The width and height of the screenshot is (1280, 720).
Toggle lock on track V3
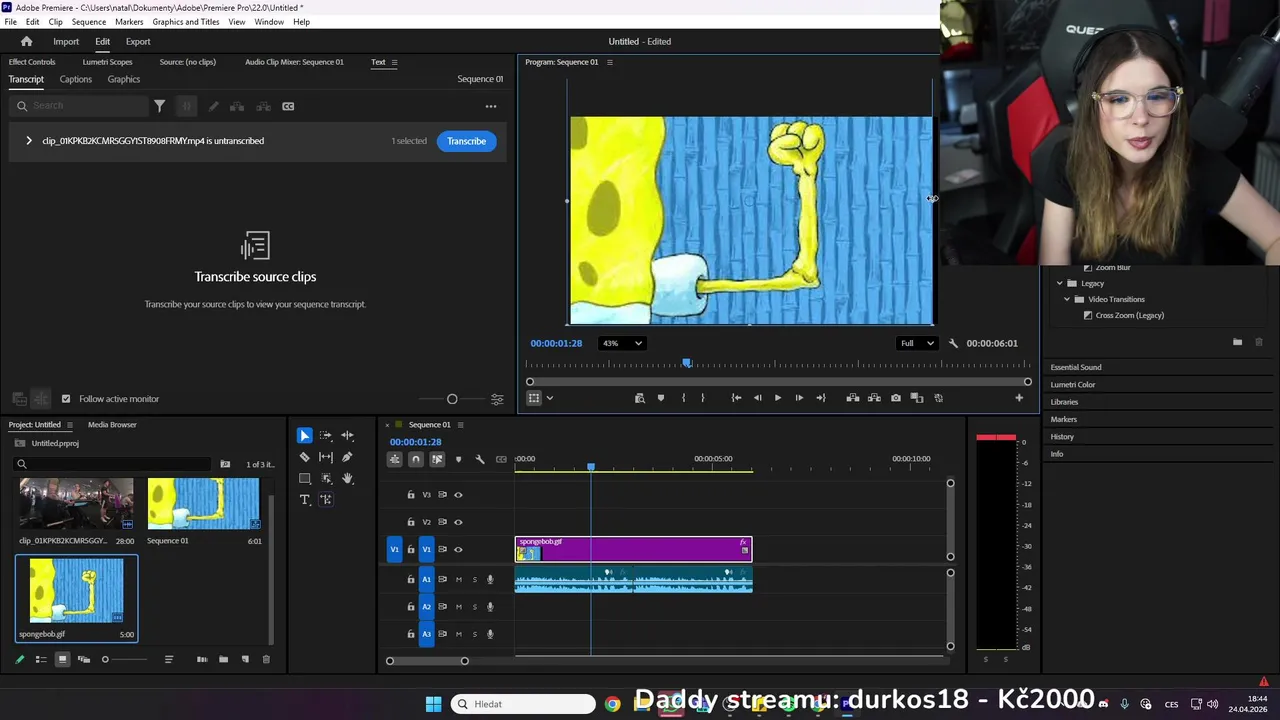[x=410, y=495]
